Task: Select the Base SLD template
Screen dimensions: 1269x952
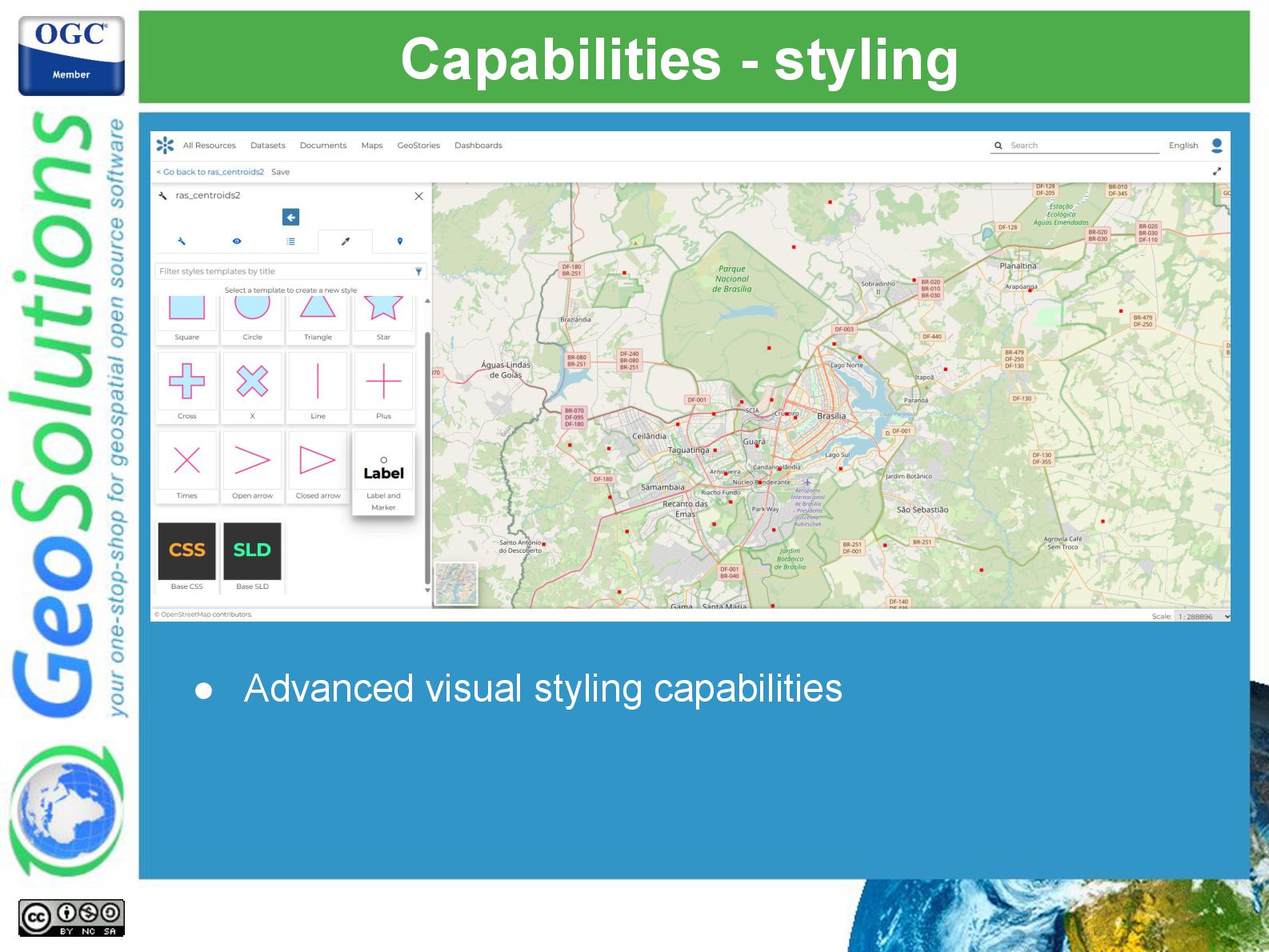Action: 253,557
